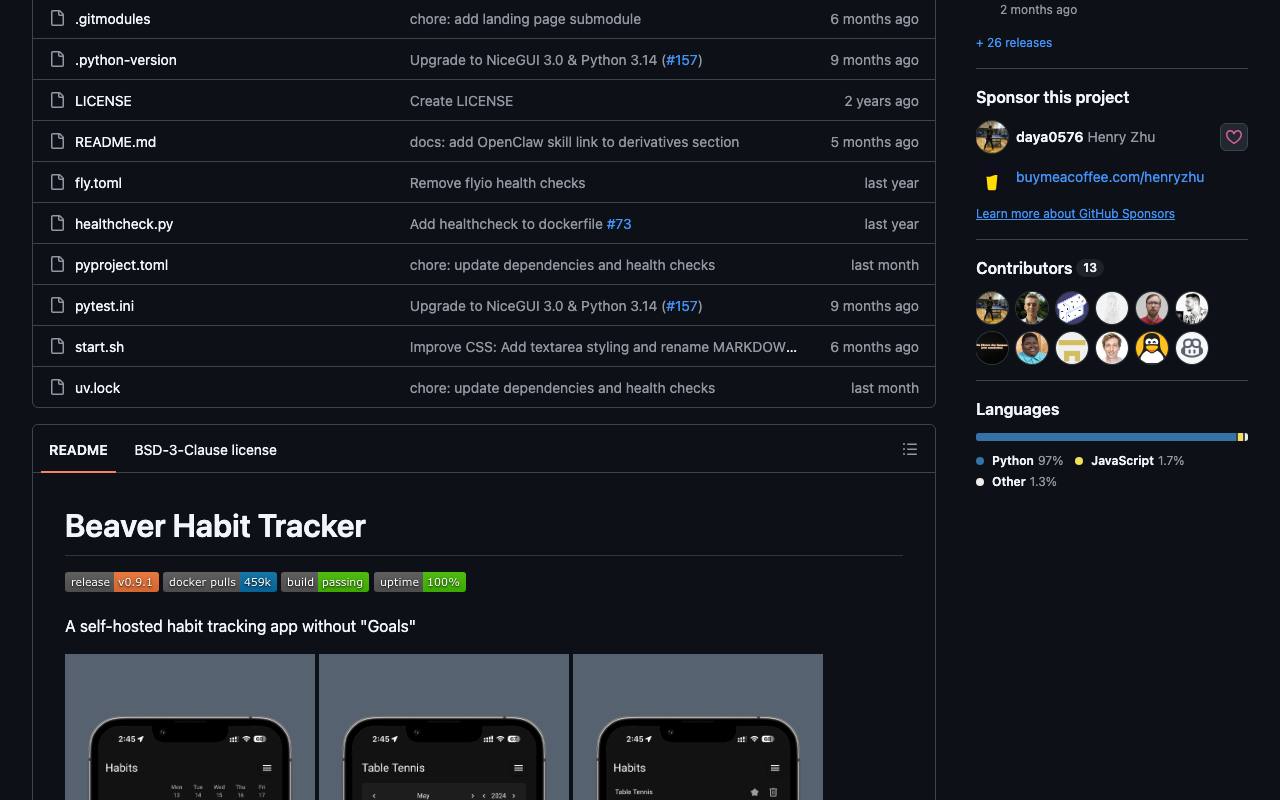Screen dimensions: 1280x800
Task: Click the file icon beside start.sh
Action: click(58, 346)
